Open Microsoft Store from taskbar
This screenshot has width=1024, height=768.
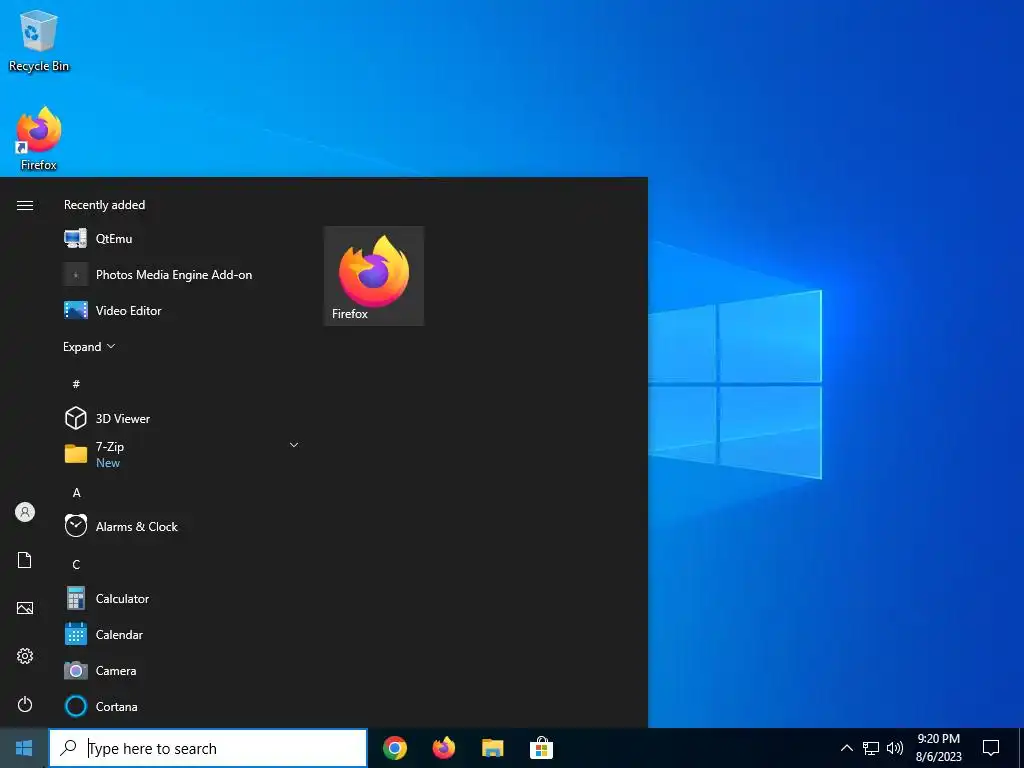coord(541,748)
